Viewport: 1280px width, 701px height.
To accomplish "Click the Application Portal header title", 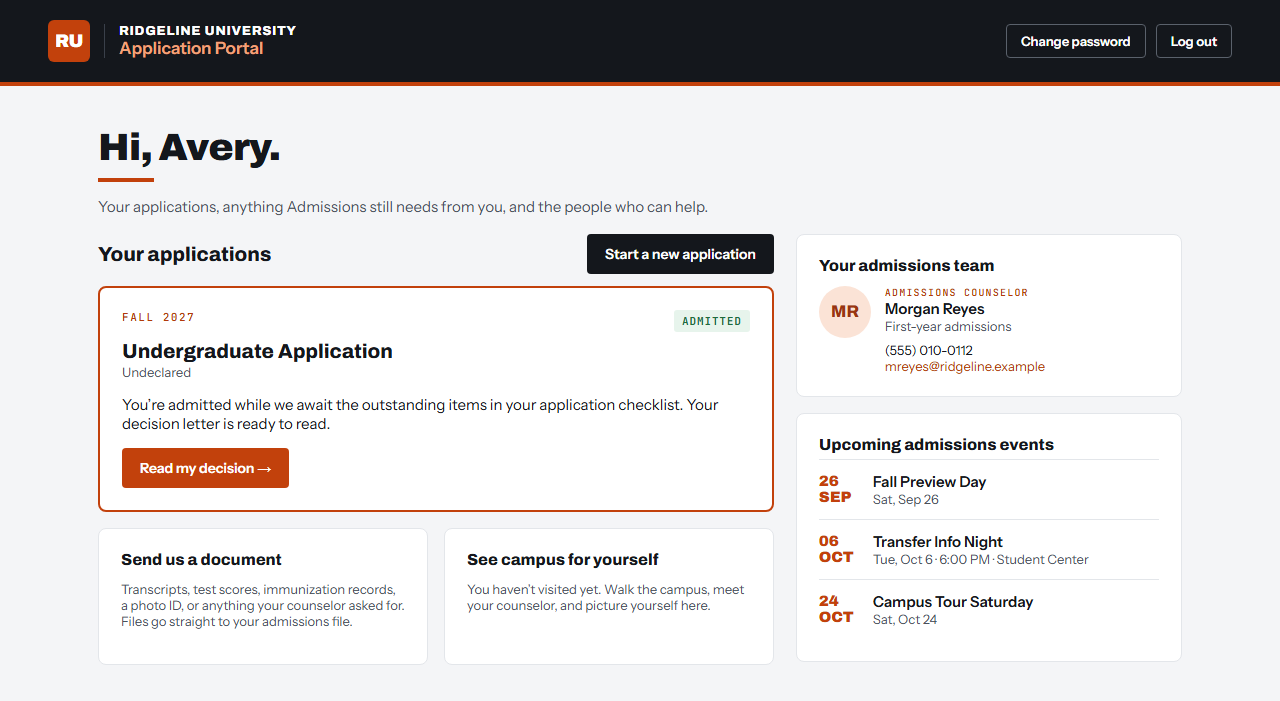I will pyautogui.click(x=191, y=48).
